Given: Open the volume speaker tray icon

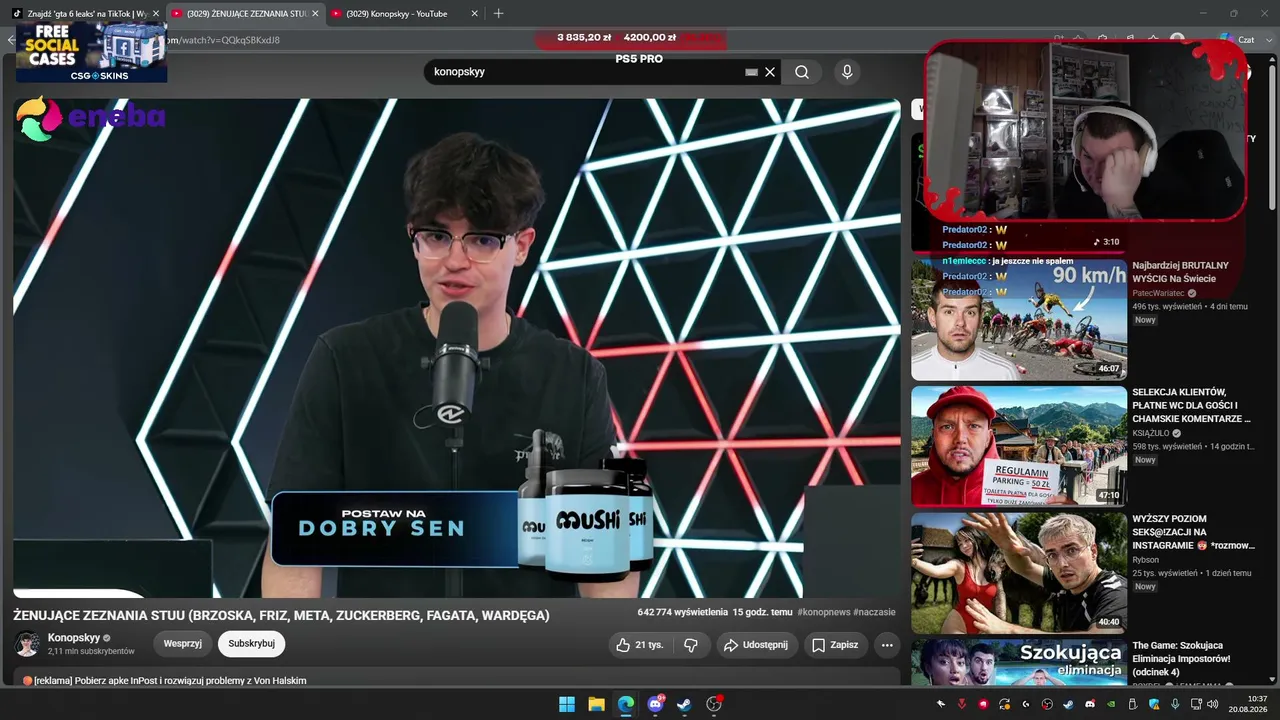Looking at the screenshot, I should click(x=1214, y=704).
